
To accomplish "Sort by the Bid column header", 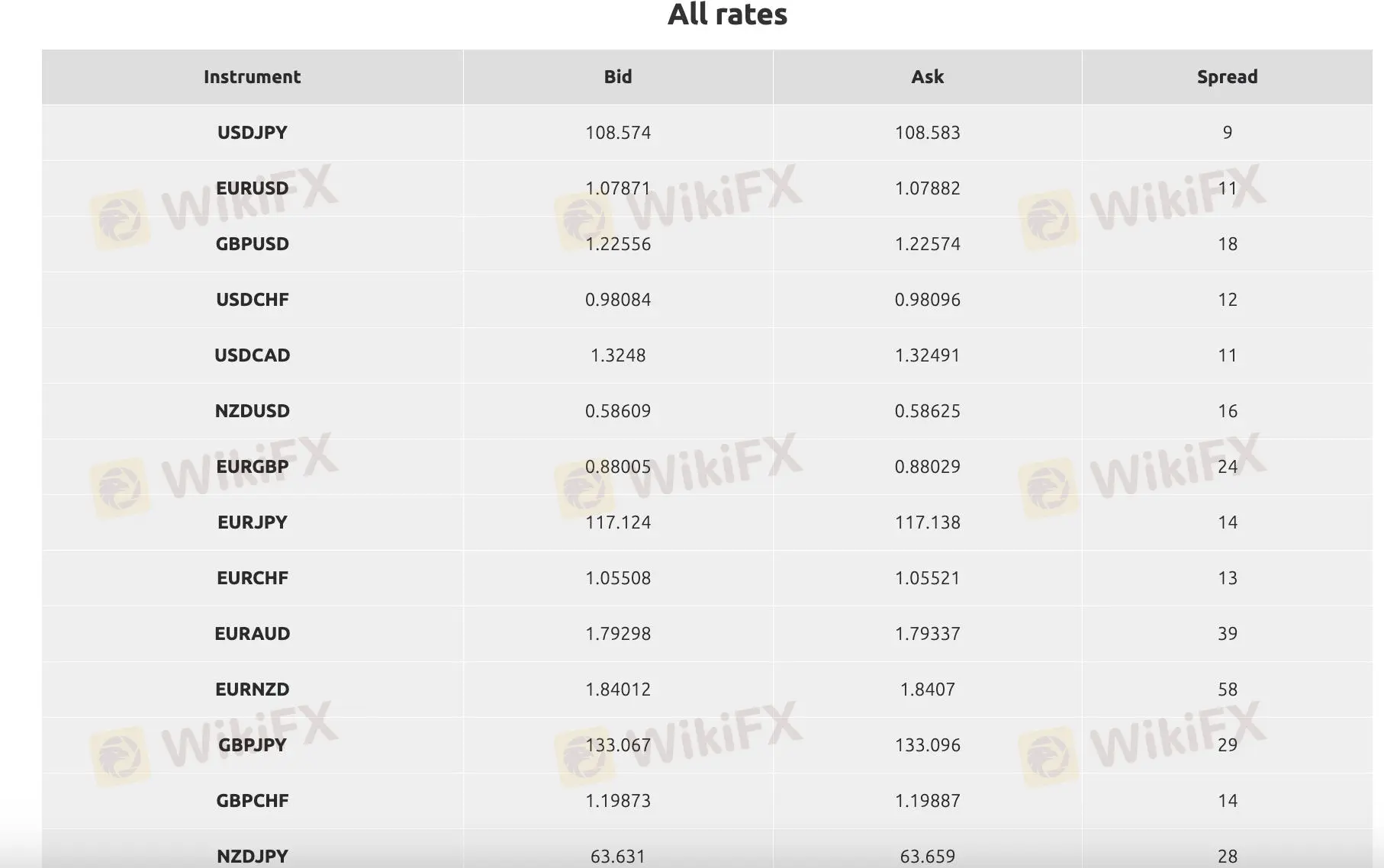I will click(617, 77).
